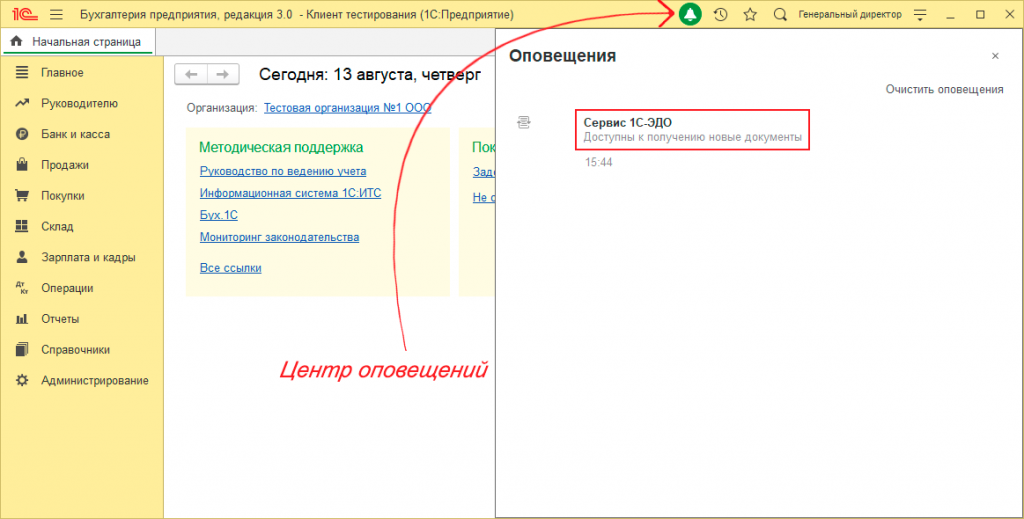Maximize the 1С window
This screenshot has height=519, width=1024.
tap(980, 14)
